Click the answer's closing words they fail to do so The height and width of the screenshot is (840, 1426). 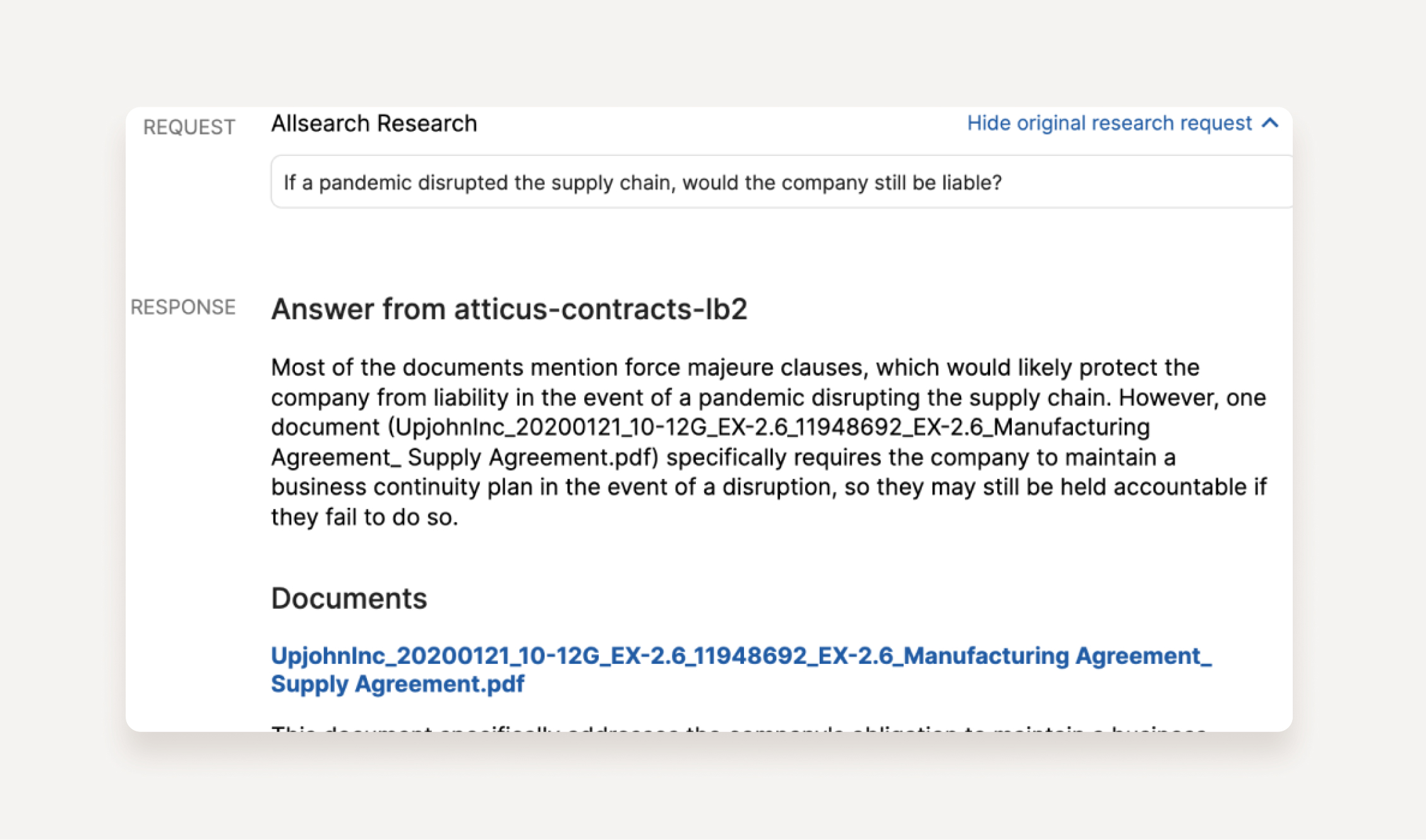pos(364,518)
